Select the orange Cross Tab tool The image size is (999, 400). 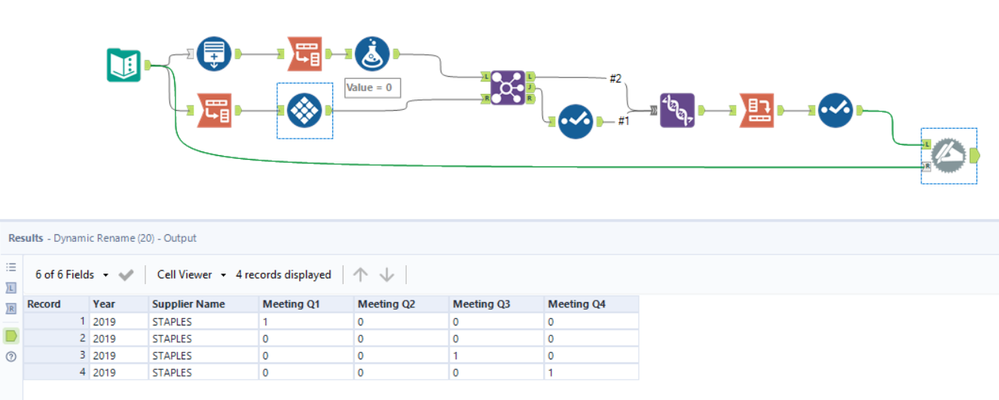[x=756, y=110]
